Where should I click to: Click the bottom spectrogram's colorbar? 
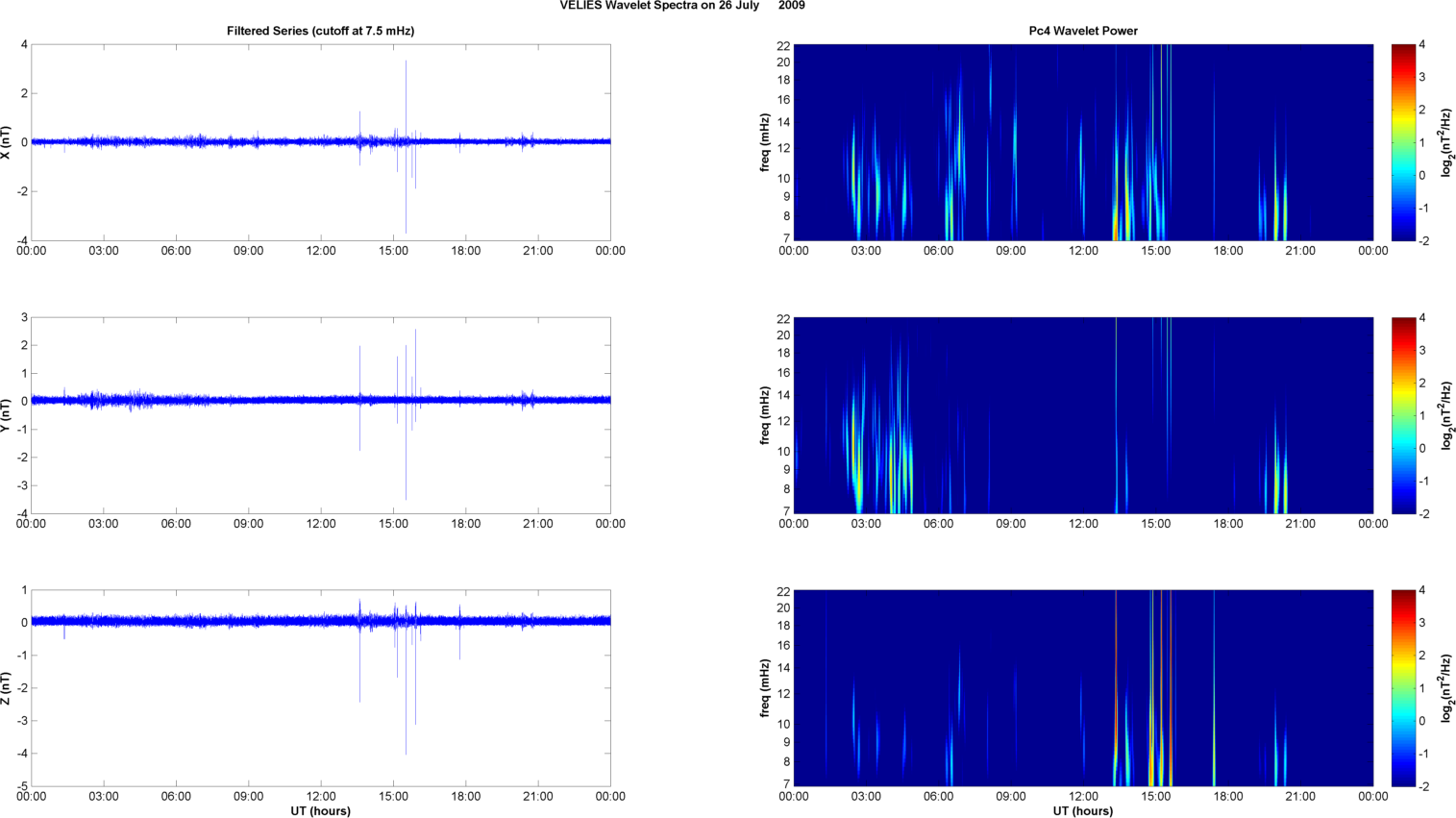(x=1403, y=688)
